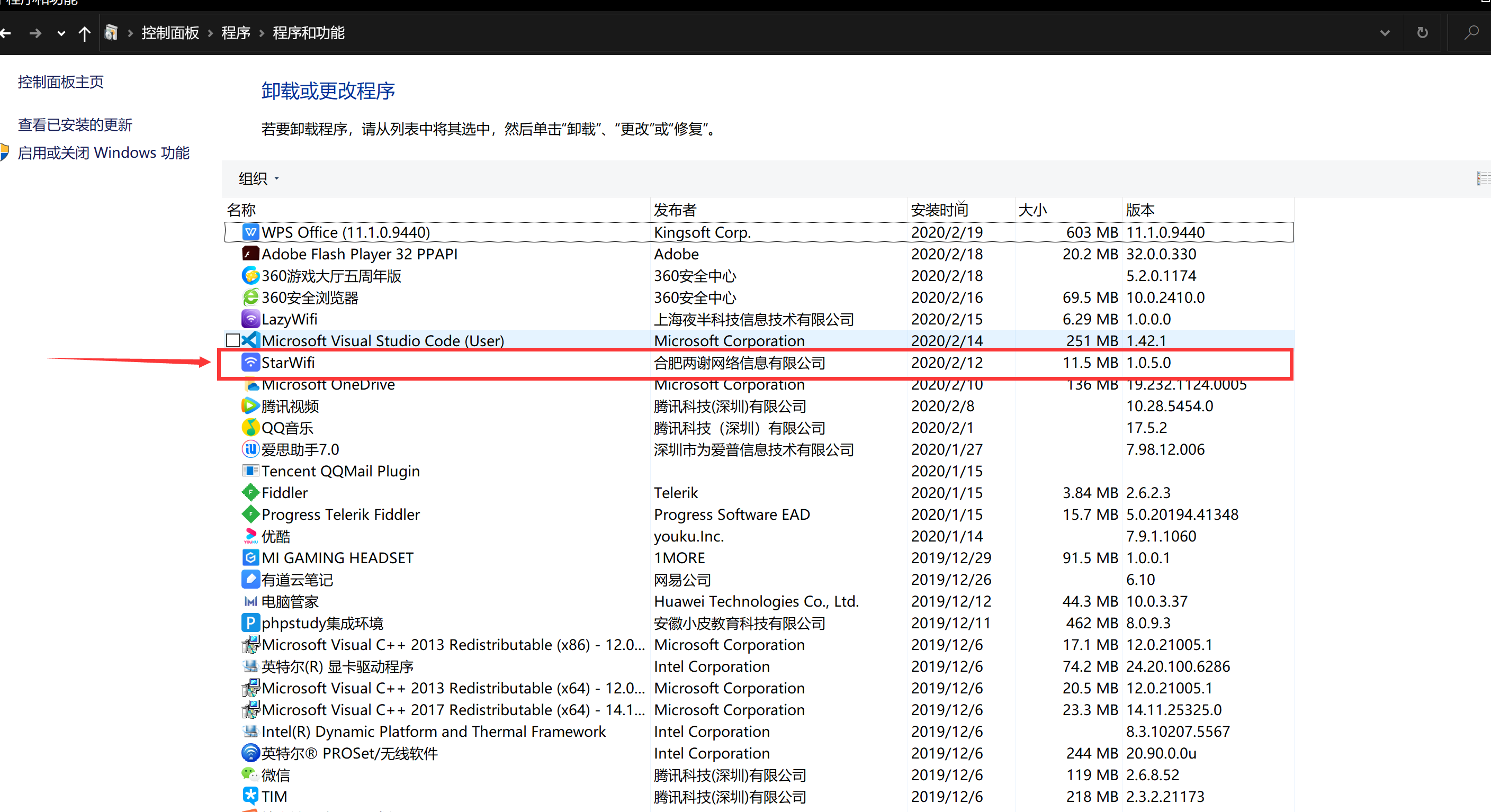Click the QQ音乐 icon

(x=250, y=427)
